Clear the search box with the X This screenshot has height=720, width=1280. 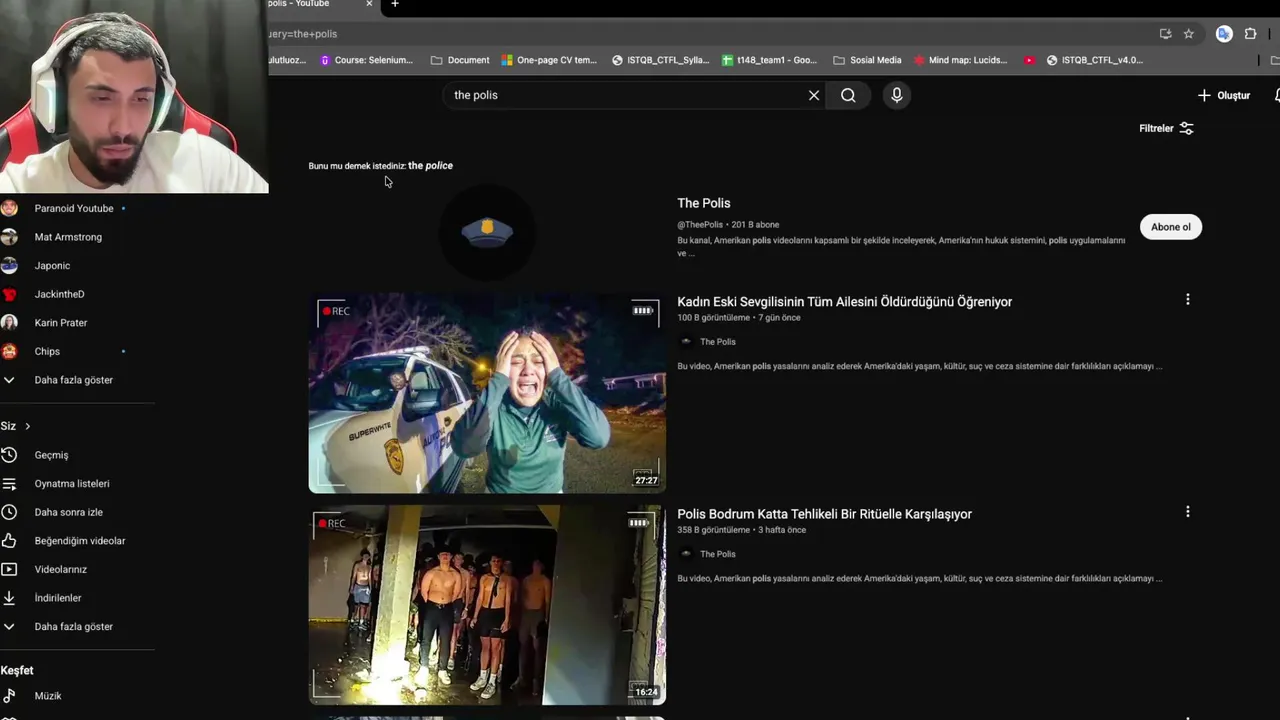[x=814, y=95]
